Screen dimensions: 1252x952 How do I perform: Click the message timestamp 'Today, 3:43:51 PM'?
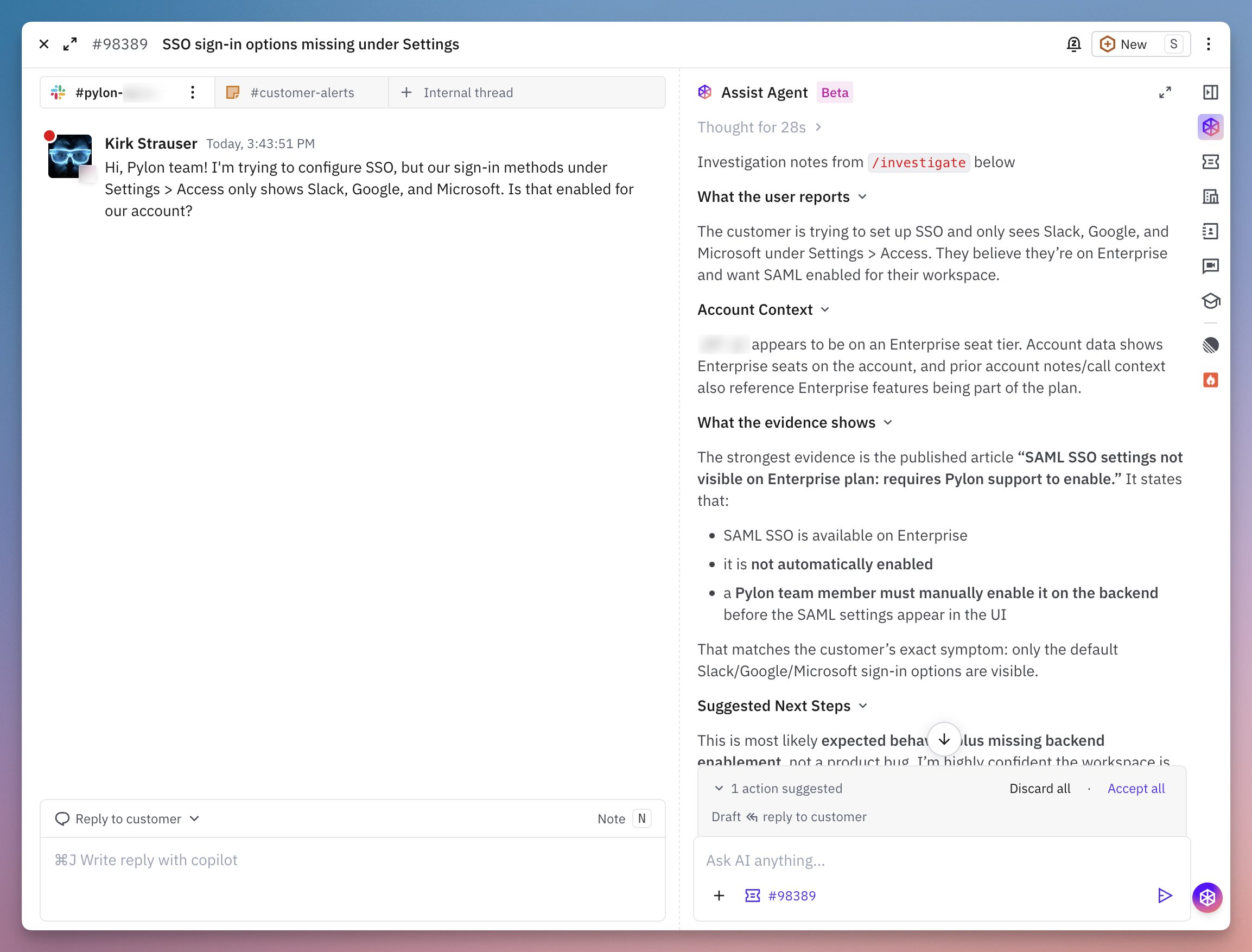[x=260, y=144]
